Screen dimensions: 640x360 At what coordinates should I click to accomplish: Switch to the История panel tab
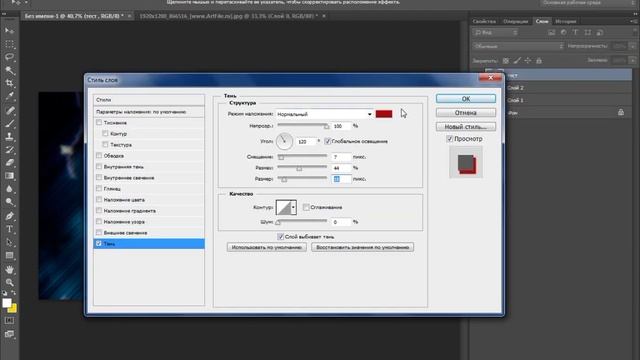point(566,21)
